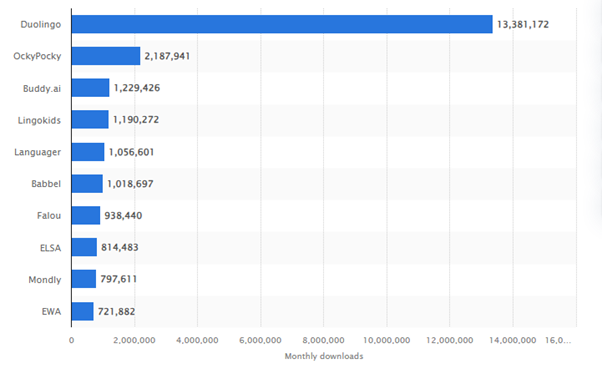Click the Languager category label
This screenshot has height=369, width=602.
pos(38,152)
